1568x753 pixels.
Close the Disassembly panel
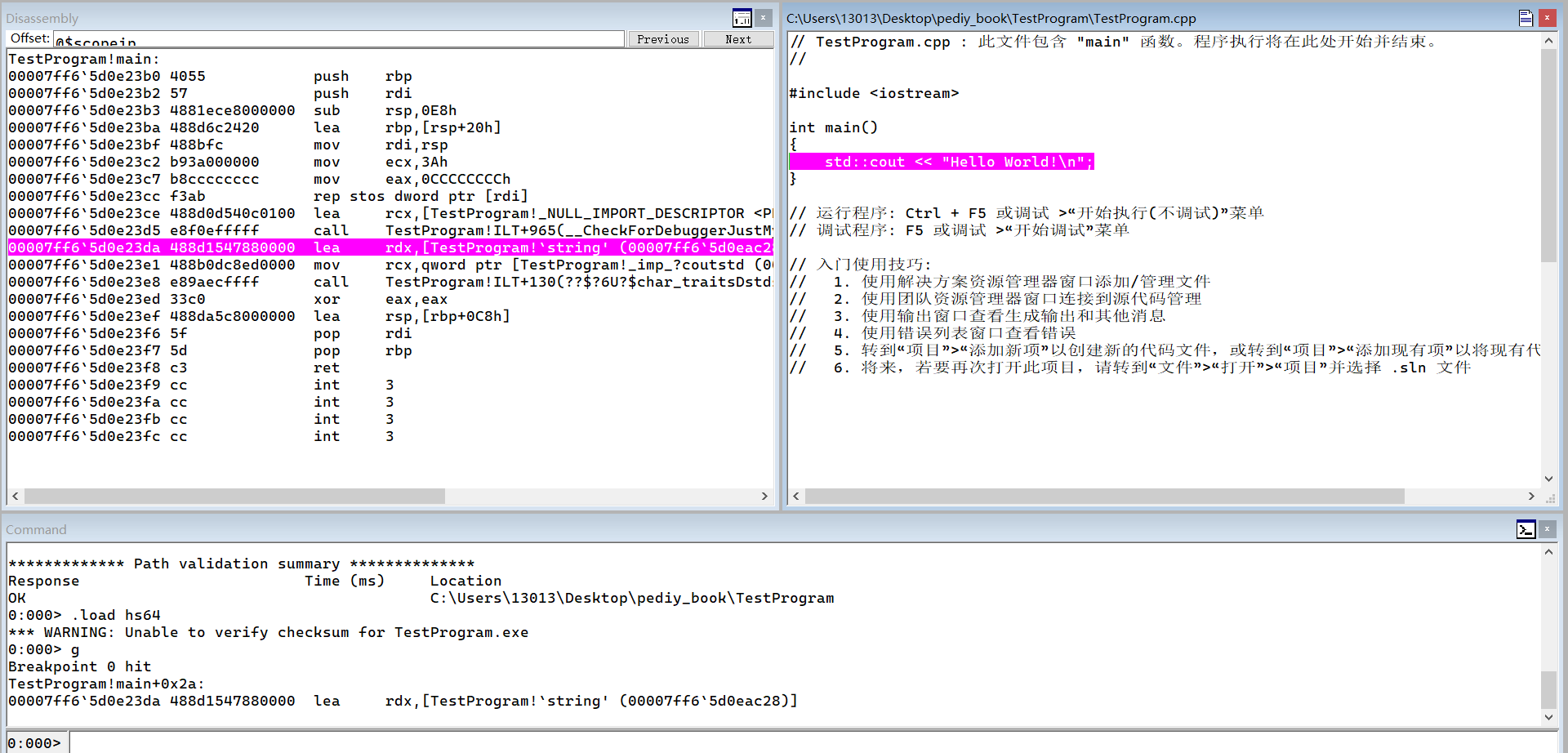[x=764, y=17]
